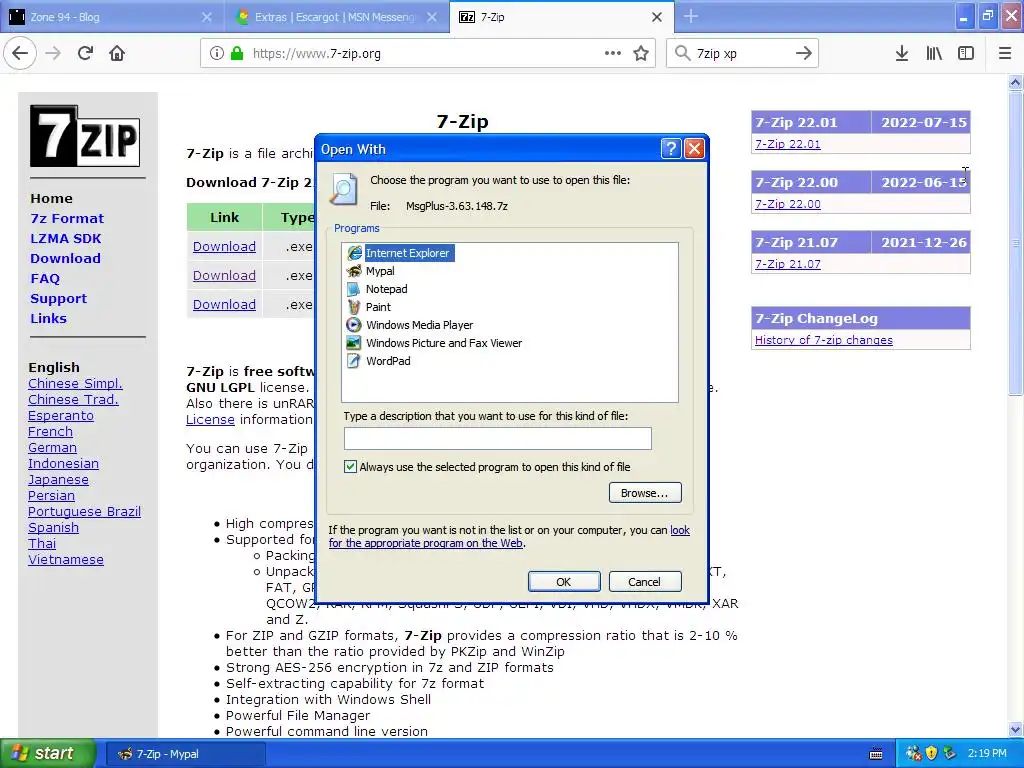Image resolution: width=1024 pixels, height=768 pixels.
Task: Select WordPad in the programs list
Action: point(379,360)
